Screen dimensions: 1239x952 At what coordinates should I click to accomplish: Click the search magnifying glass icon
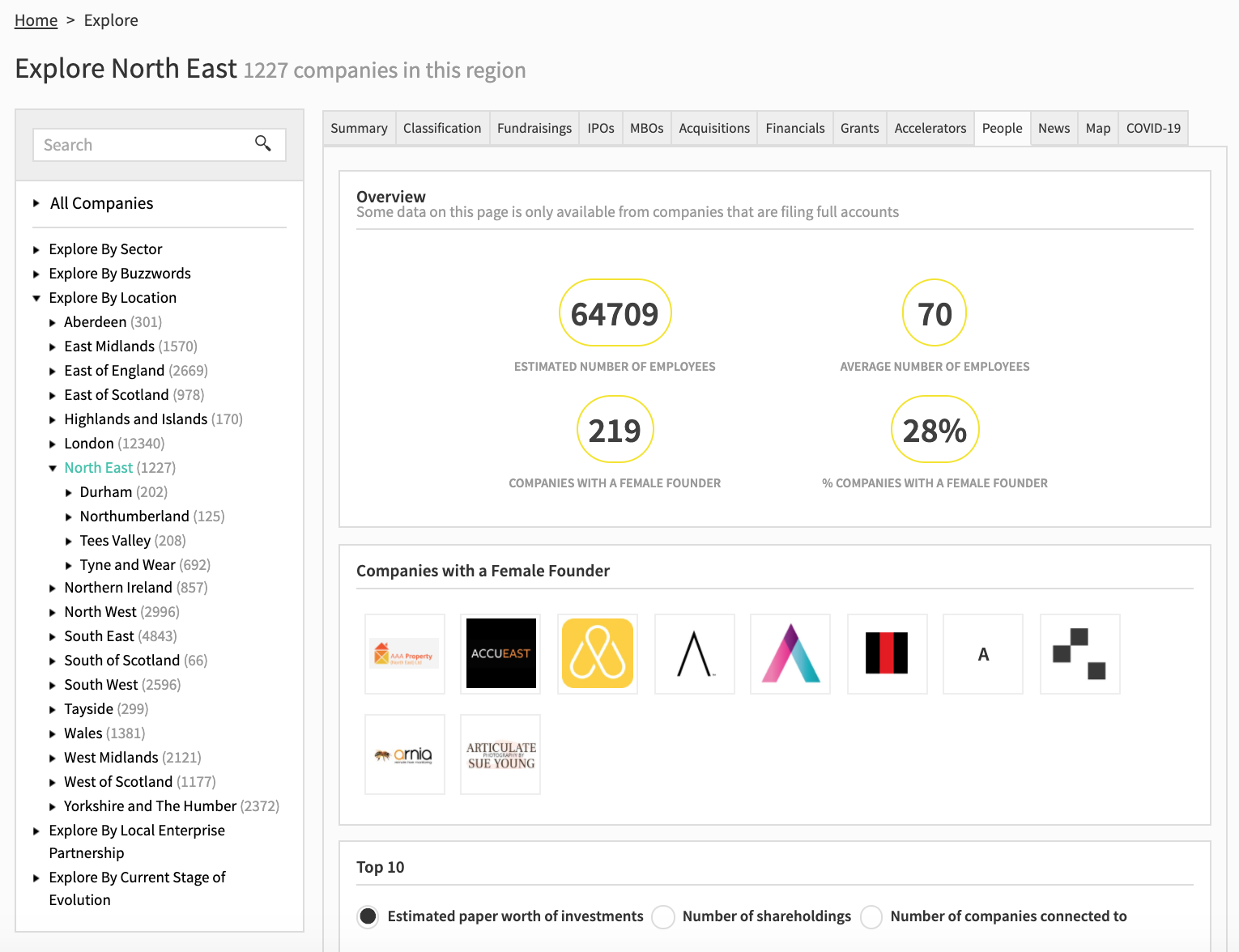262,144
